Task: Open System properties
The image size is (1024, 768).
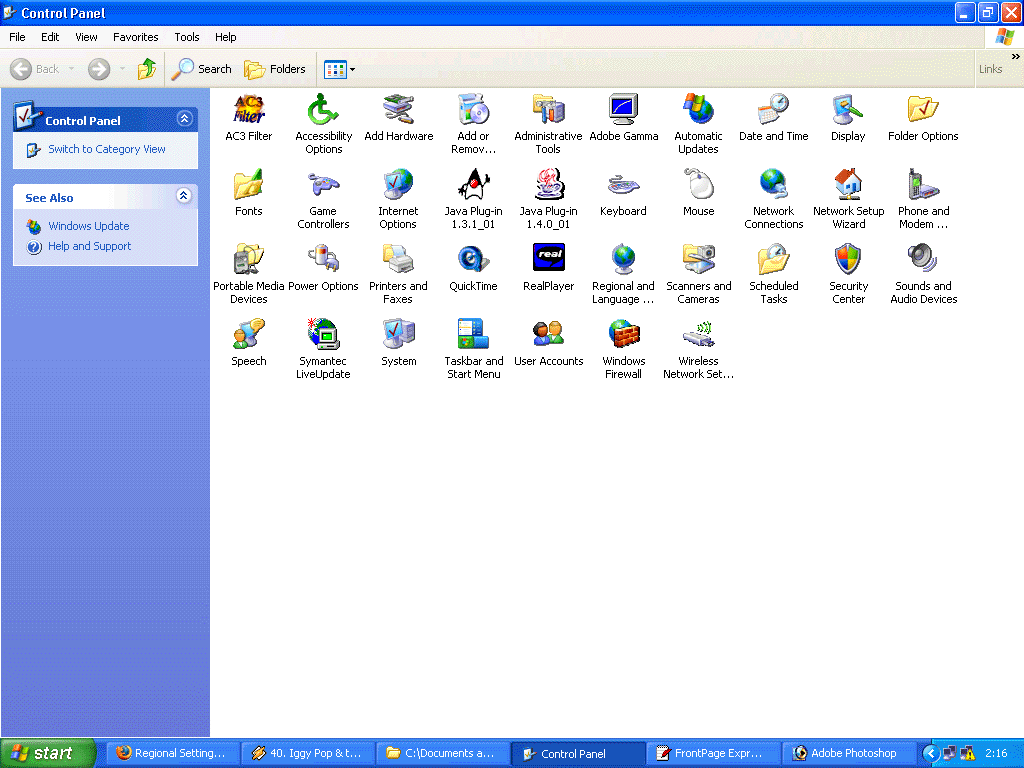Action: tap(398, 344)
